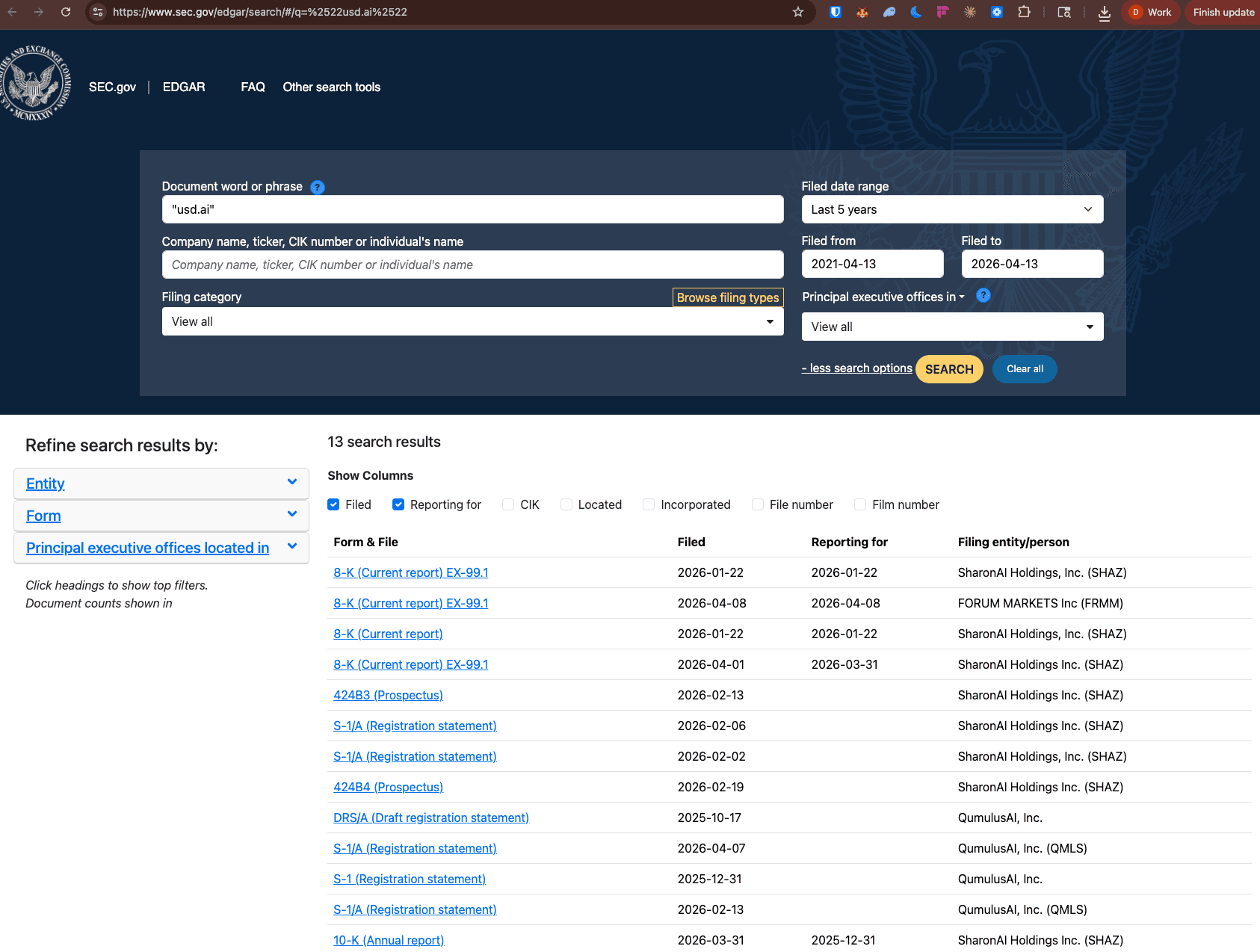This screenshot has width=1260, height=952.
Task: Open the Filing category dropdown
Action: point(472,322)
